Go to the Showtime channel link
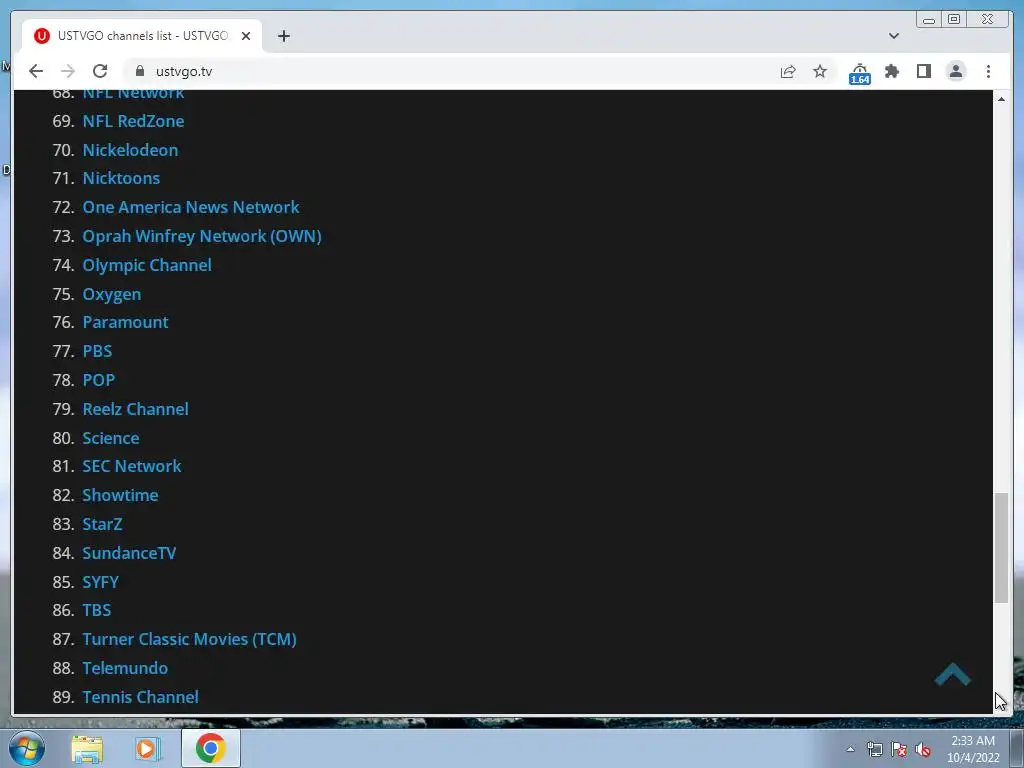 pos(120,495)
